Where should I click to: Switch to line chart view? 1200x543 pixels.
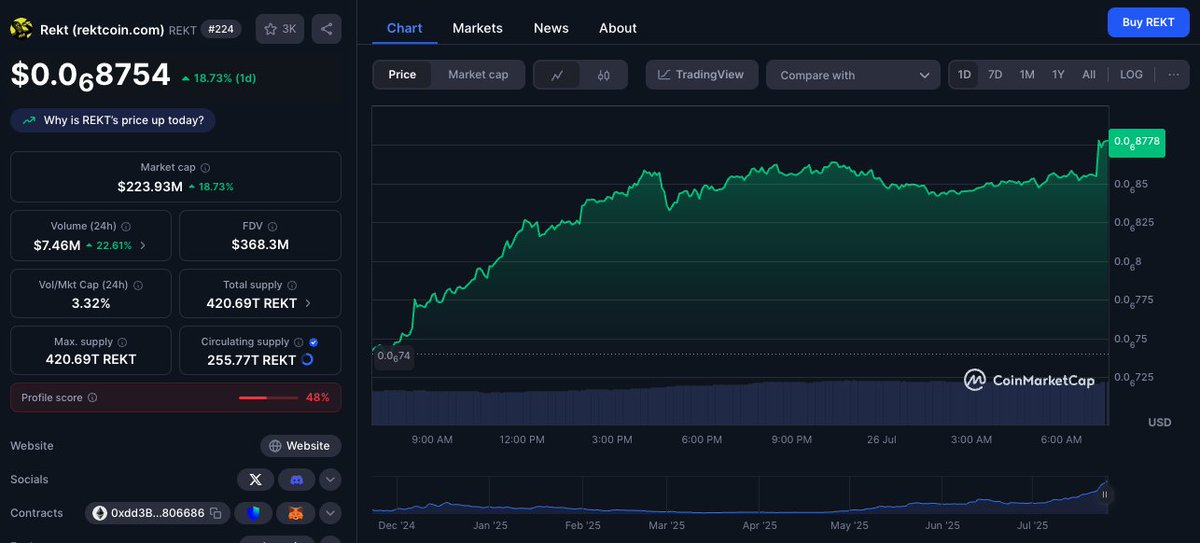(x=557, y=75)
